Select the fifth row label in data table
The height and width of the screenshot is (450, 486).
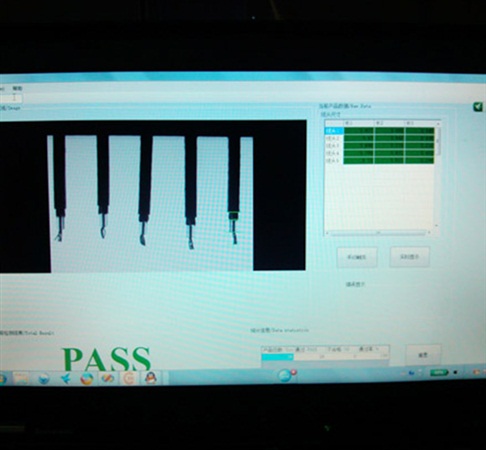334,161
